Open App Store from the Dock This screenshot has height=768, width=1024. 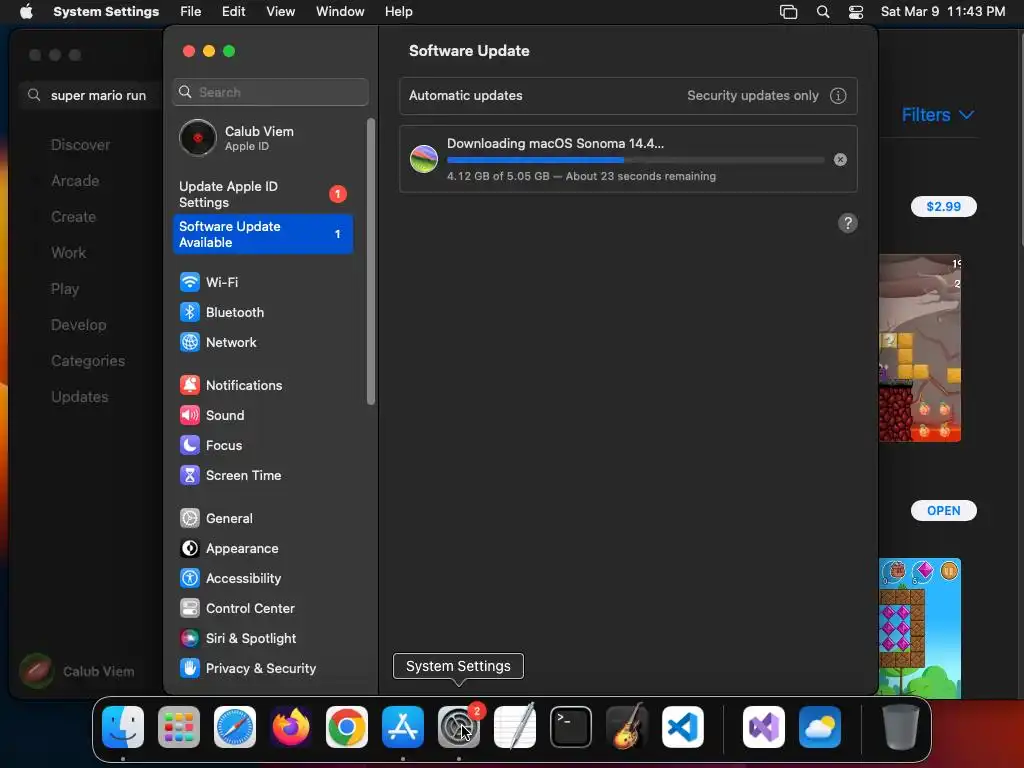(403, 727)
